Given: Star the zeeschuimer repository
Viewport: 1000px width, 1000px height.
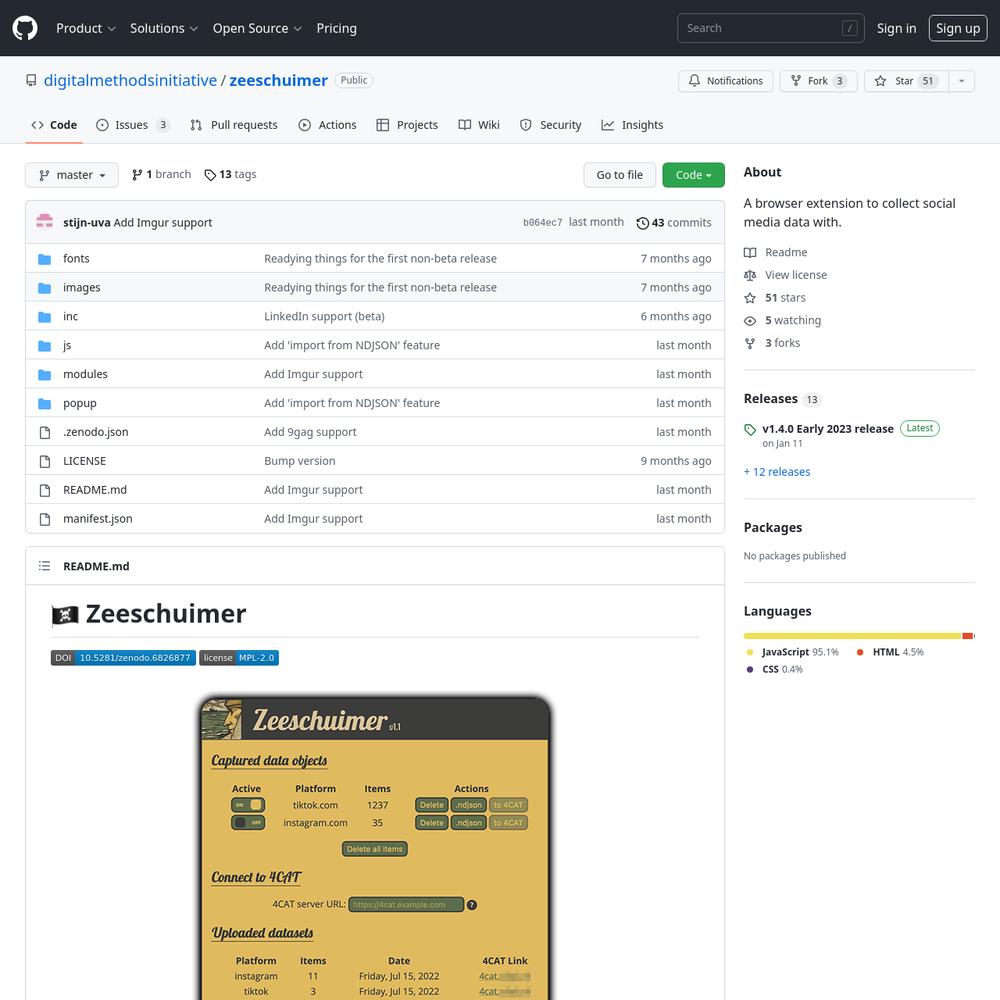Looking at the screenshot, I should 907,81.
